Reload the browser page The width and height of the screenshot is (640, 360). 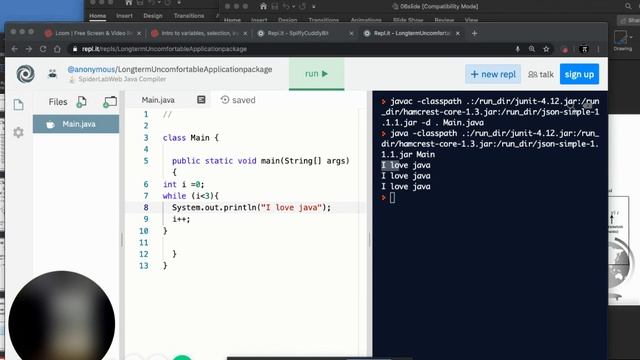(43, 49)
